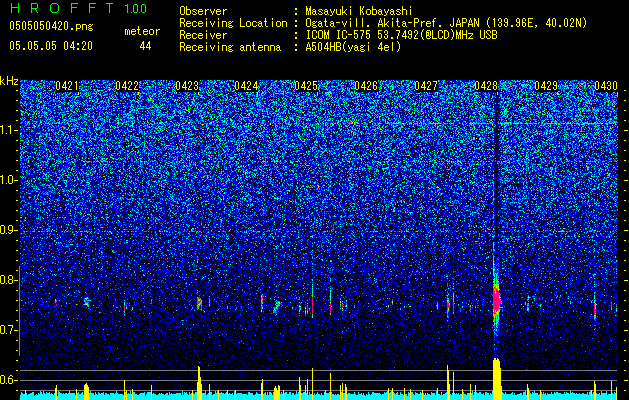Click the 0424 time marker
This screenshot has height=400, width=629.
(x=246, y=86)
